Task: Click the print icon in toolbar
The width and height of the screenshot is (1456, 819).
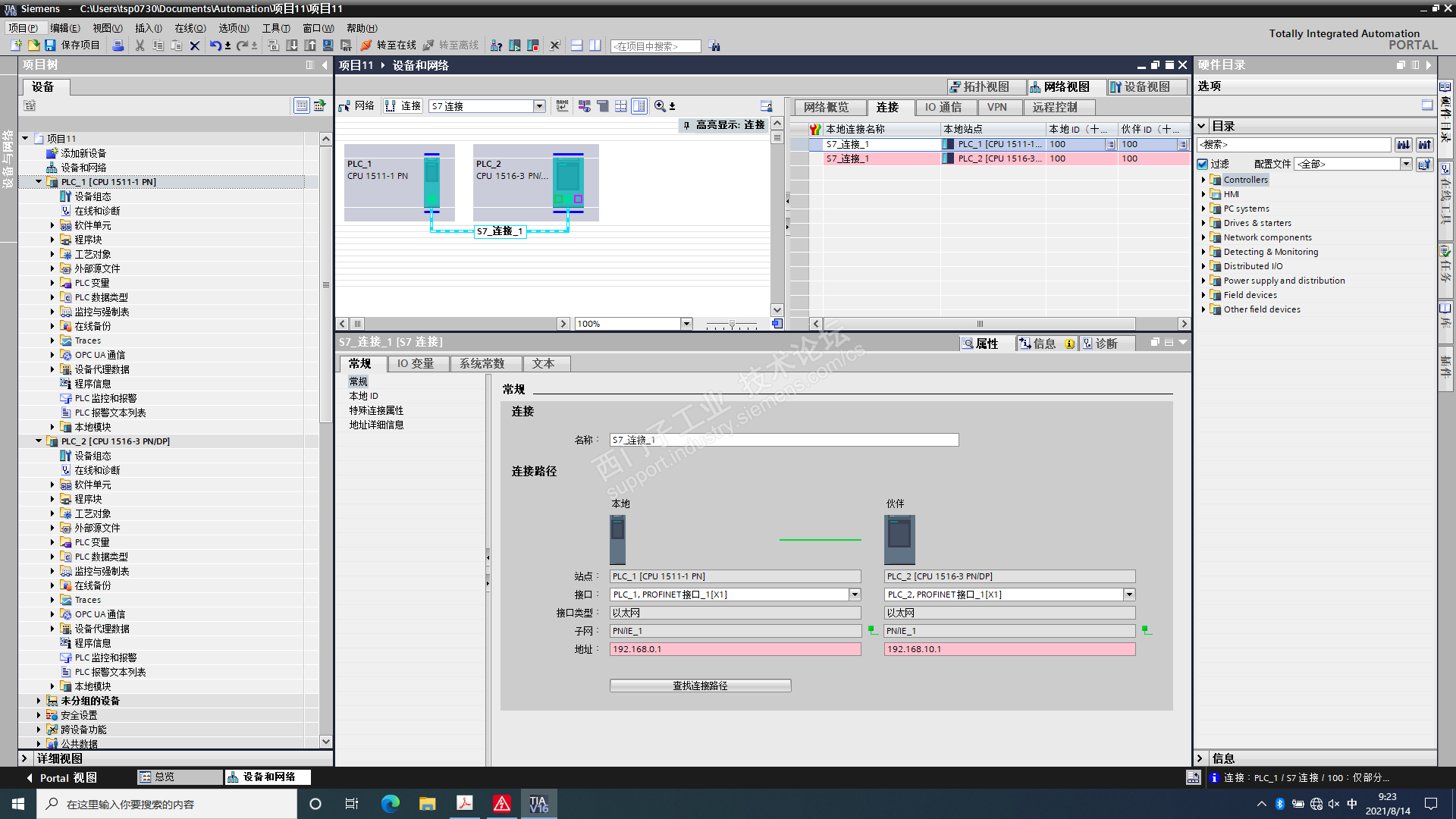Action: [x=118, y=45]
